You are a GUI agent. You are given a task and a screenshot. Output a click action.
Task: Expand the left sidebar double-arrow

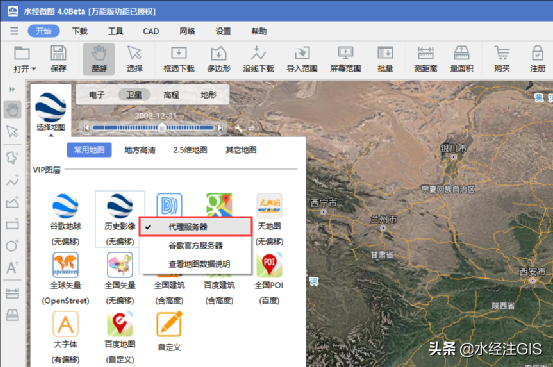click(12, 89)
